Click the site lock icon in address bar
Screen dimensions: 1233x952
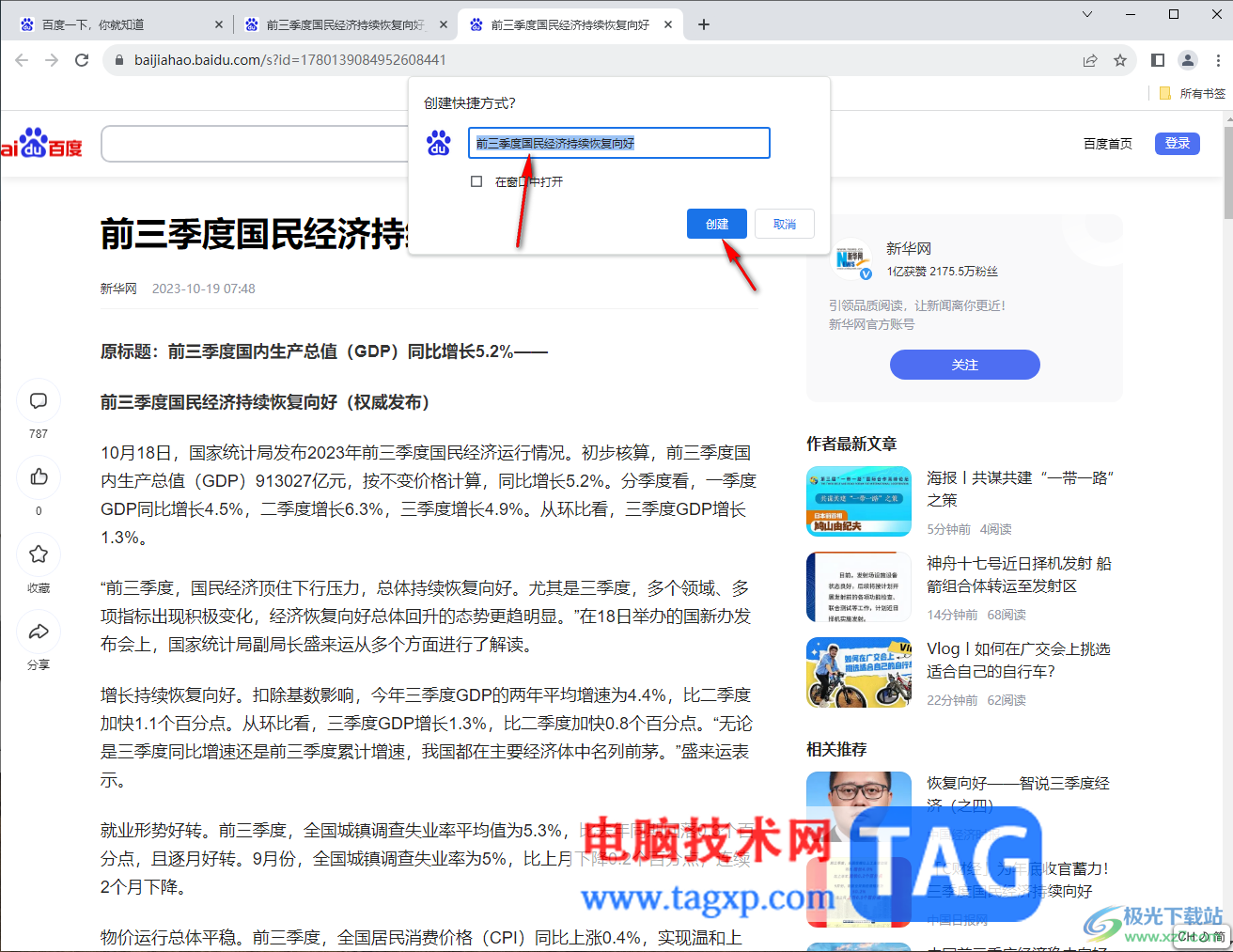point(118,60)
